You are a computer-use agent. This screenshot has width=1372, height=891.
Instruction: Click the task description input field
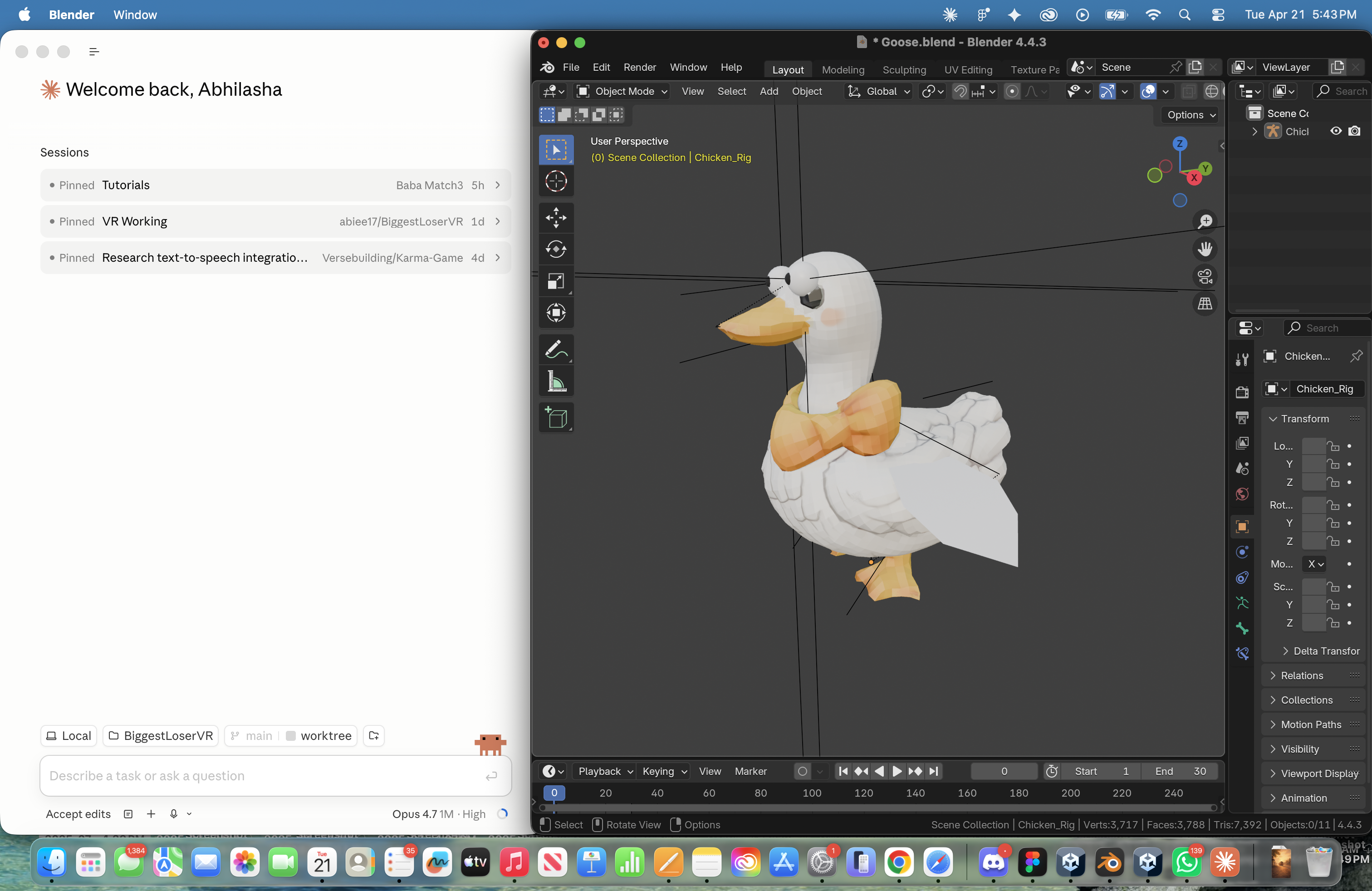(x=275, y=776)
